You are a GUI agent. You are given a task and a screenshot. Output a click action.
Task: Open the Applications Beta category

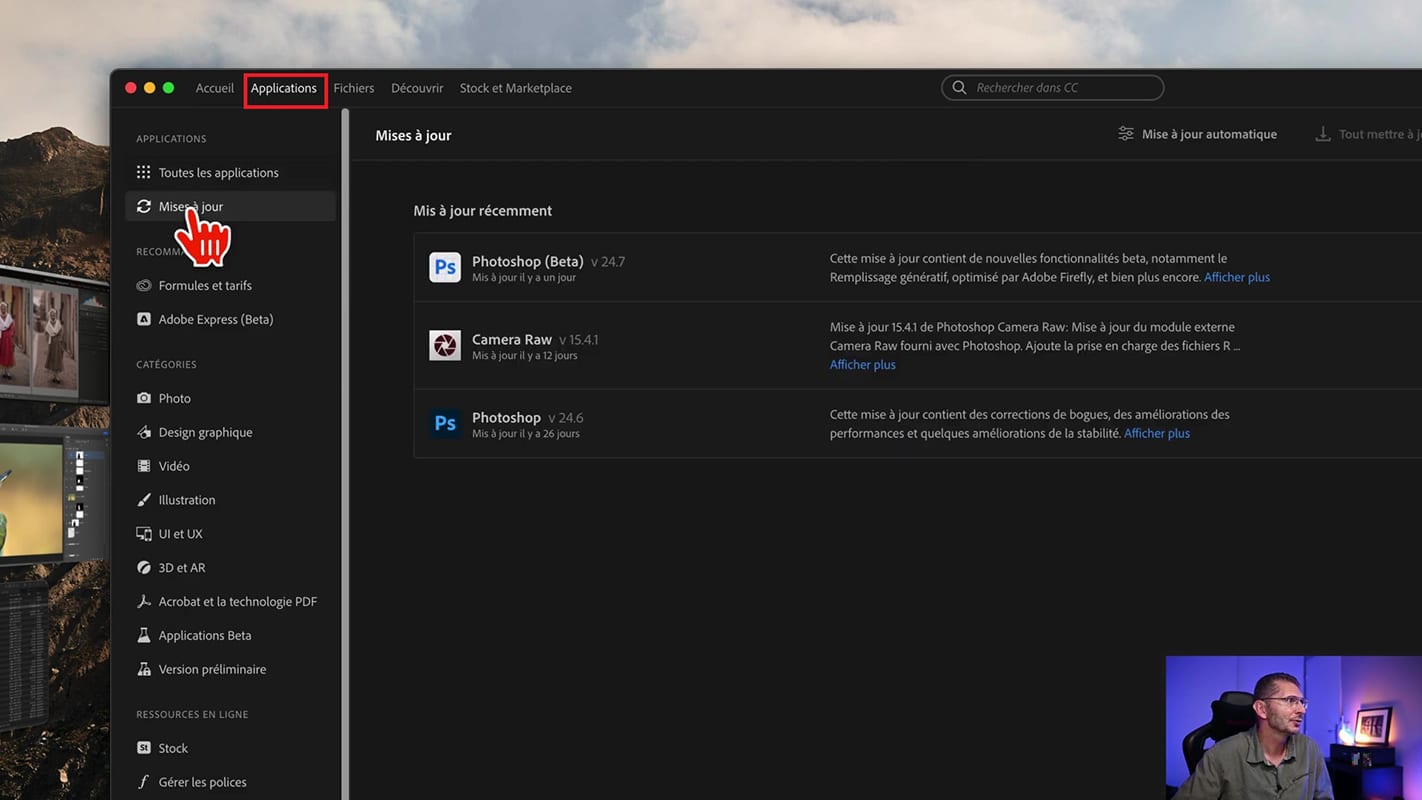(x=231, y=635)
